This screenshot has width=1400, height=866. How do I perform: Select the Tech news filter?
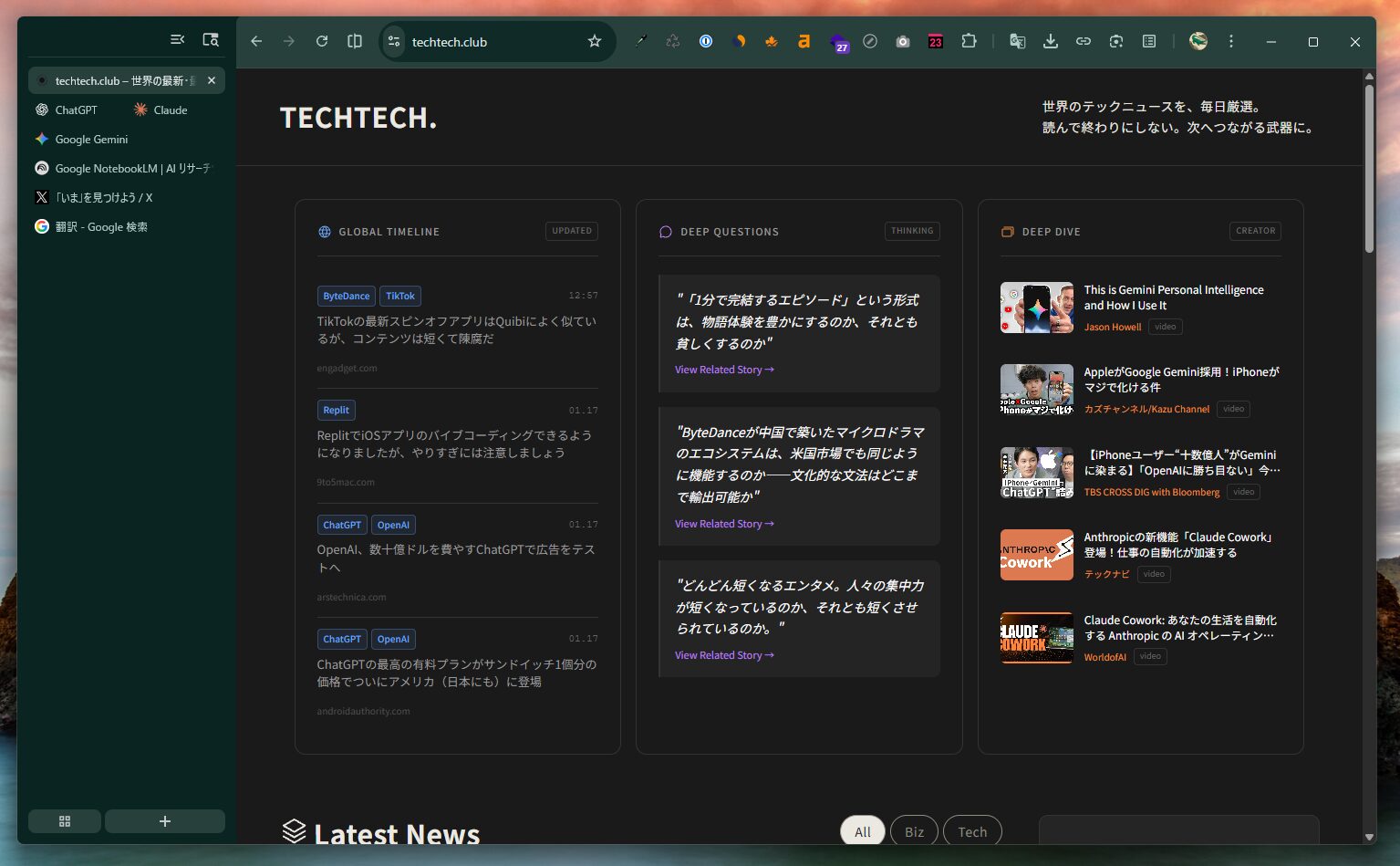click(972, 831)
